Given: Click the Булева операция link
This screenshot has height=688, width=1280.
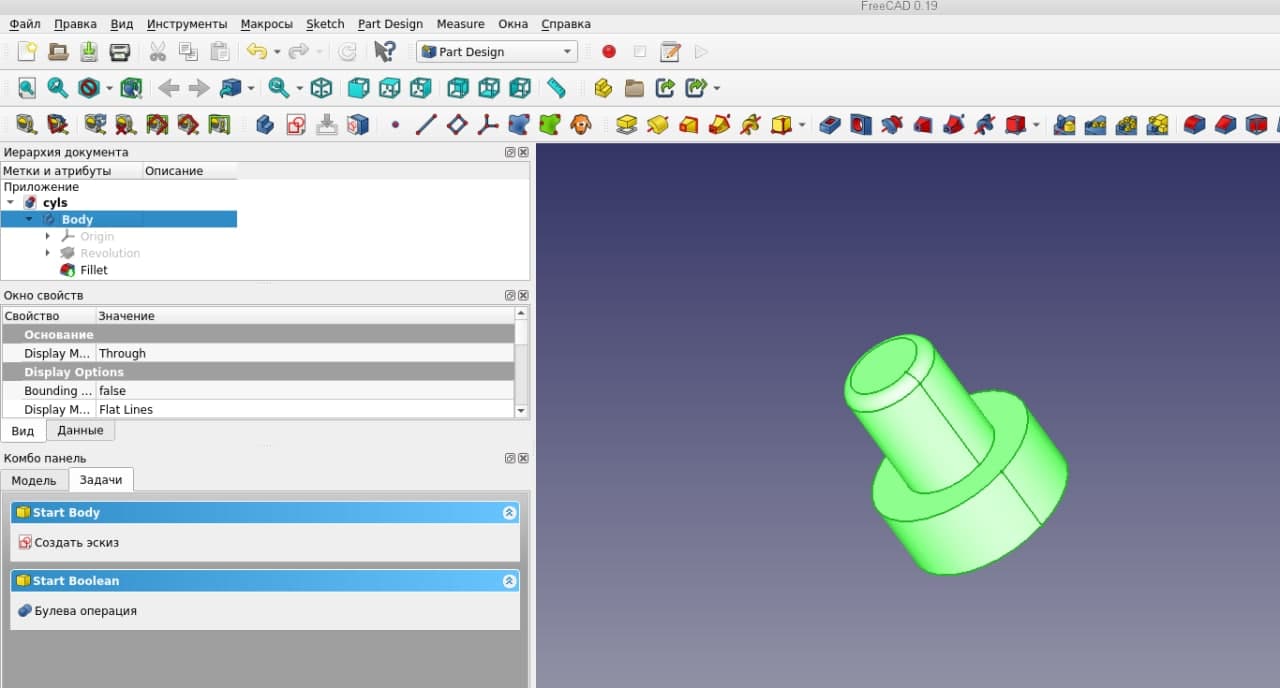Looking at the screenshot, I should (x=86, y=610).
